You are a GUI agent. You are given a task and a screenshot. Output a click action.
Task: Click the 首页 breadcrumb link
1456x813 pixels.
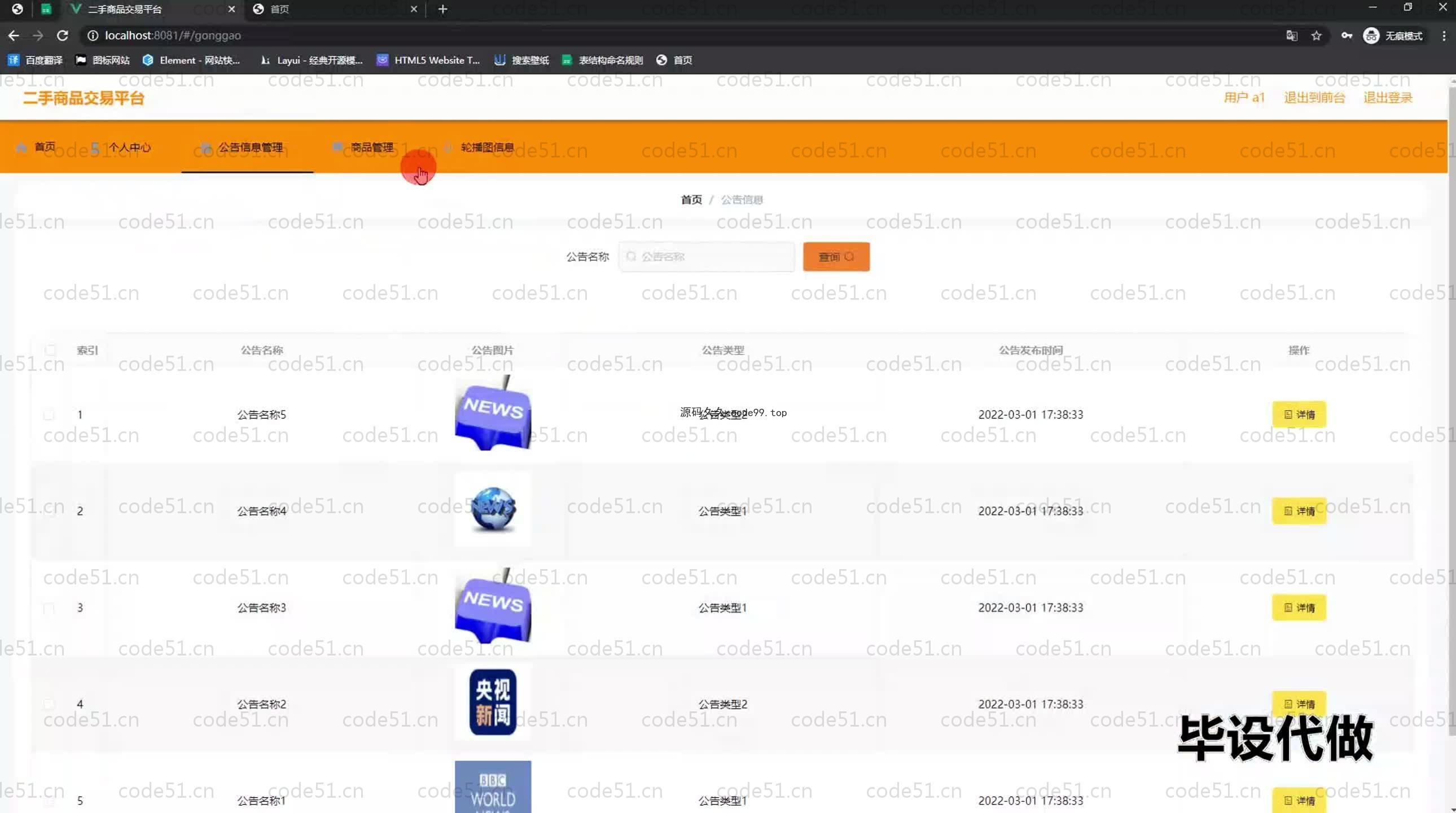coord(691,199)
